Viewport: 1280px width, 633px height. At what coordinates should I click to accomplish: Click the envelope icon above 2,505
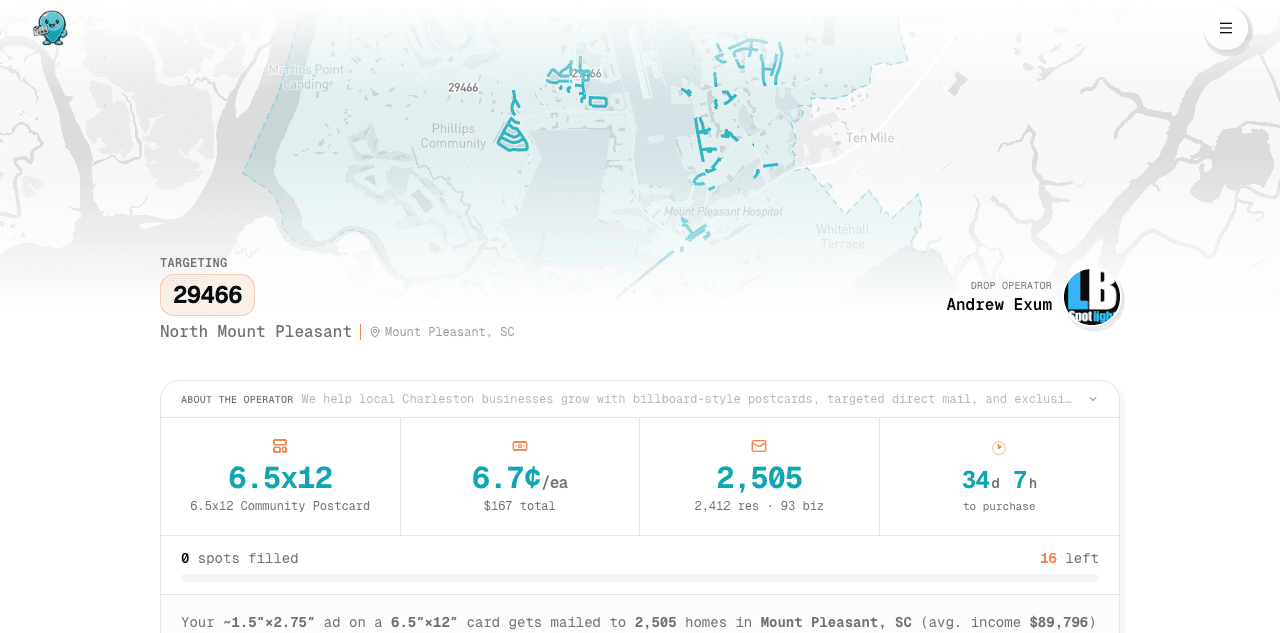pyautogui.click(x=759, y=446)
